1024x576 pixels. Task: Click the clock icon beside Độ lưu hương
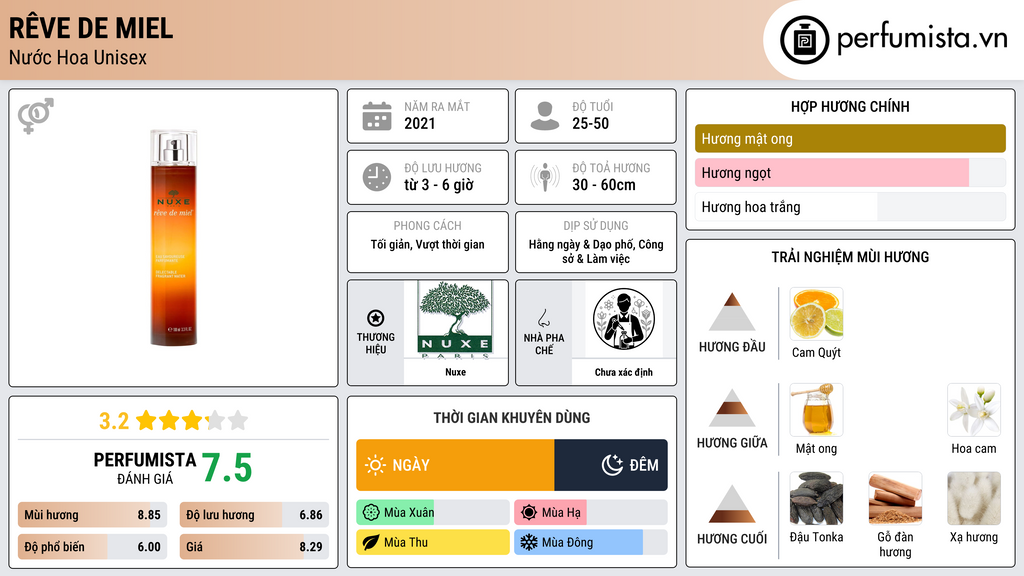[377, 178]
